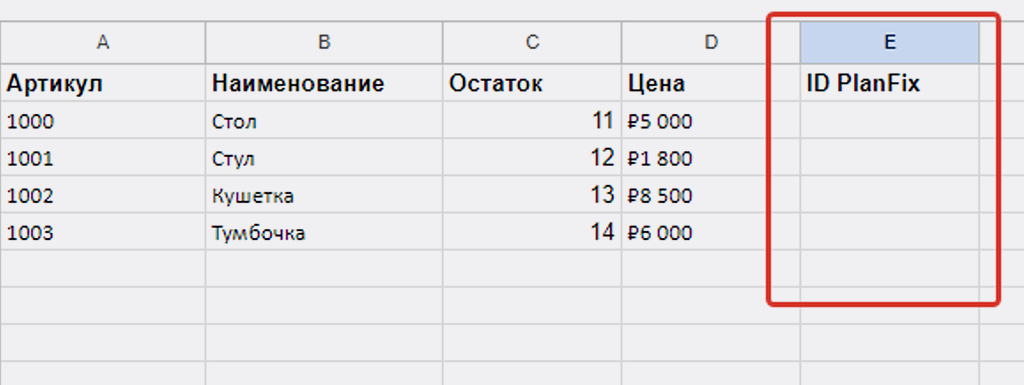
Task: Click the Цена header cell
Action: point(711,83)
